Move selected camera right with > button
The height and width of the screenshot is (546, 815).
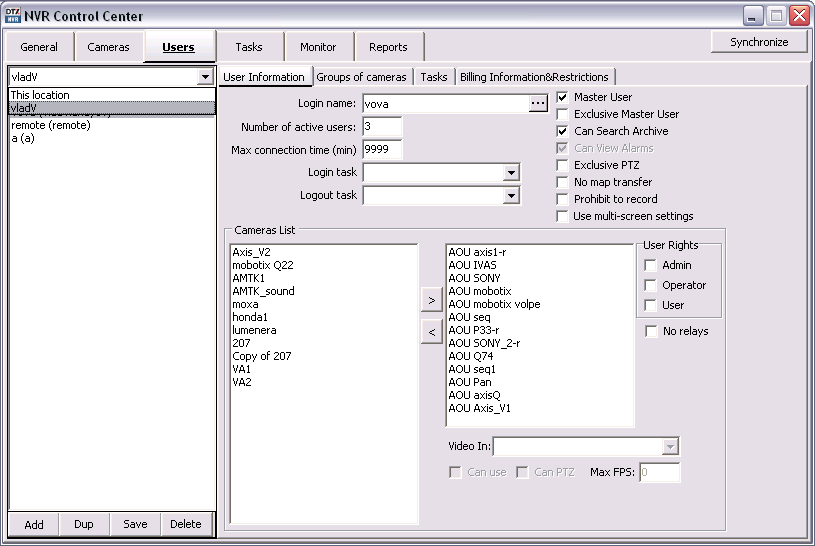[x=431, y=301]
